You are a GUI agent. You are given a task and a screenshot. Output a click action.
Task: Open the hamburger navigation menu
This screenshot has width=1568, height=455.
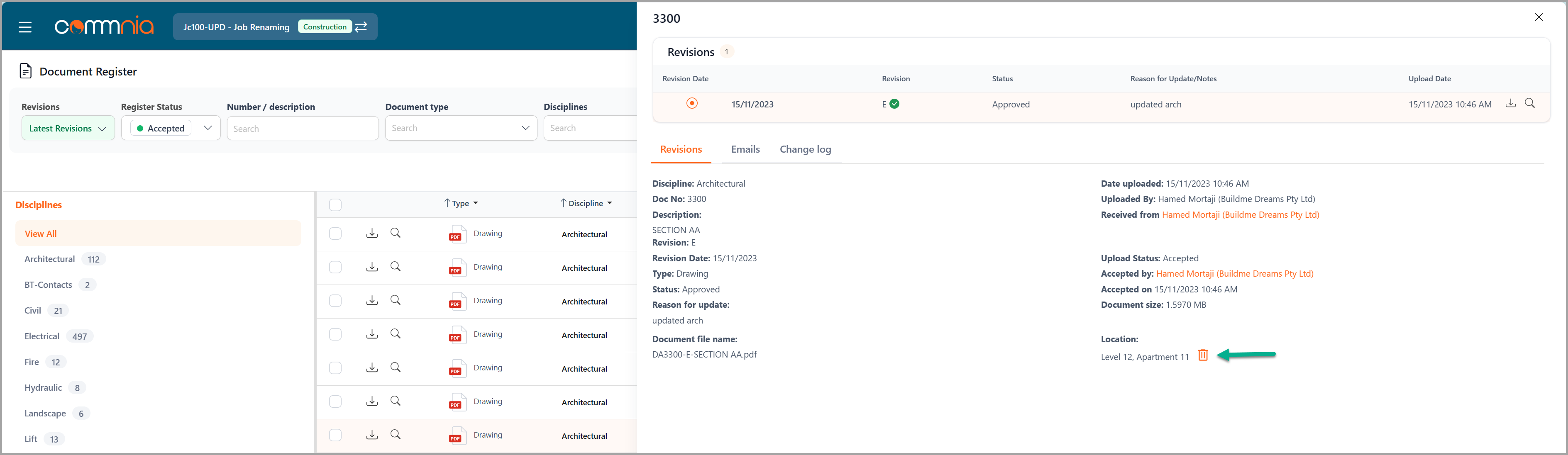pyautogui.click(x=25, y=27)
